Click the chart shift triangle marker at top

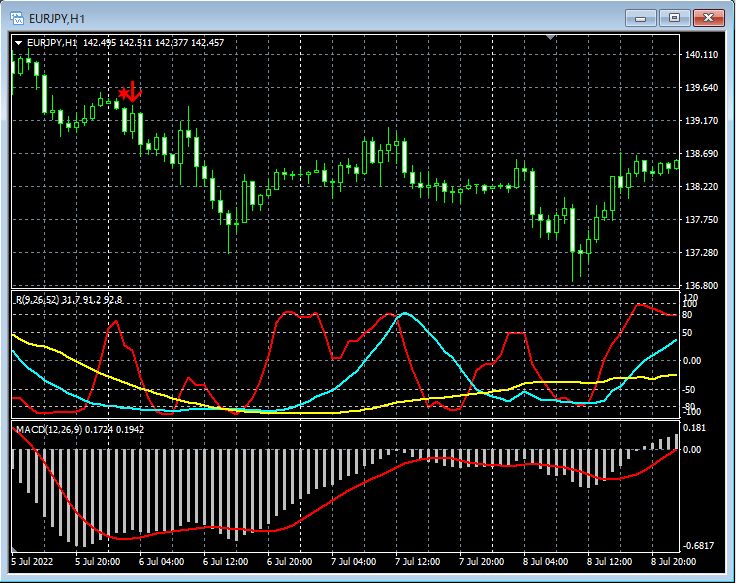pyautogui.click(x=550, y=38)
